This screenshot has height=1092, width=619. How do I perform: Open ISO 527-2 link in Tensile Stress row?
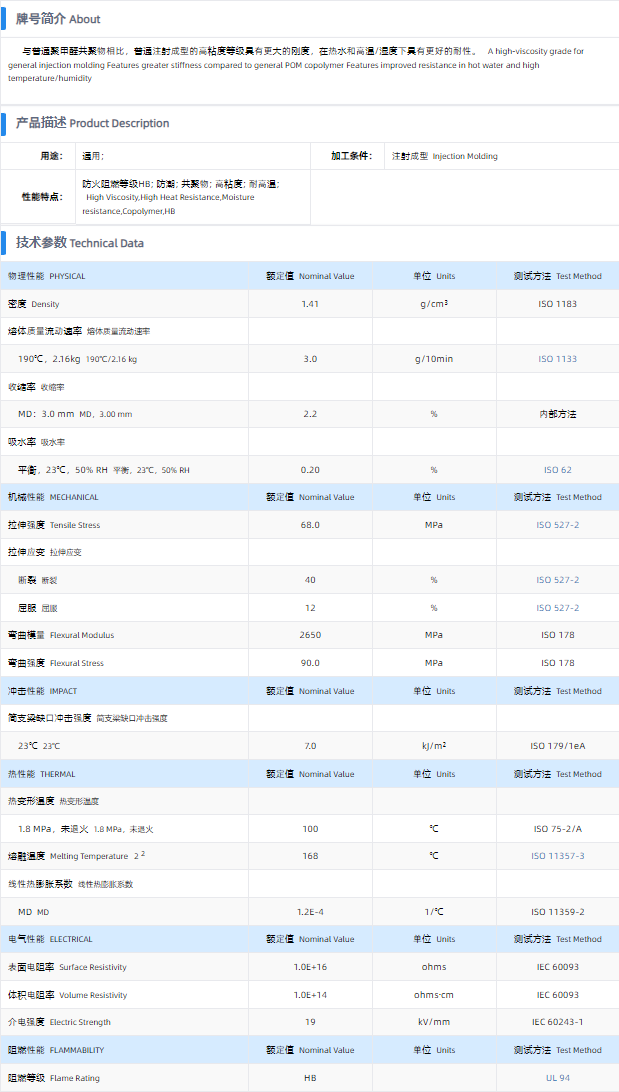557,524
